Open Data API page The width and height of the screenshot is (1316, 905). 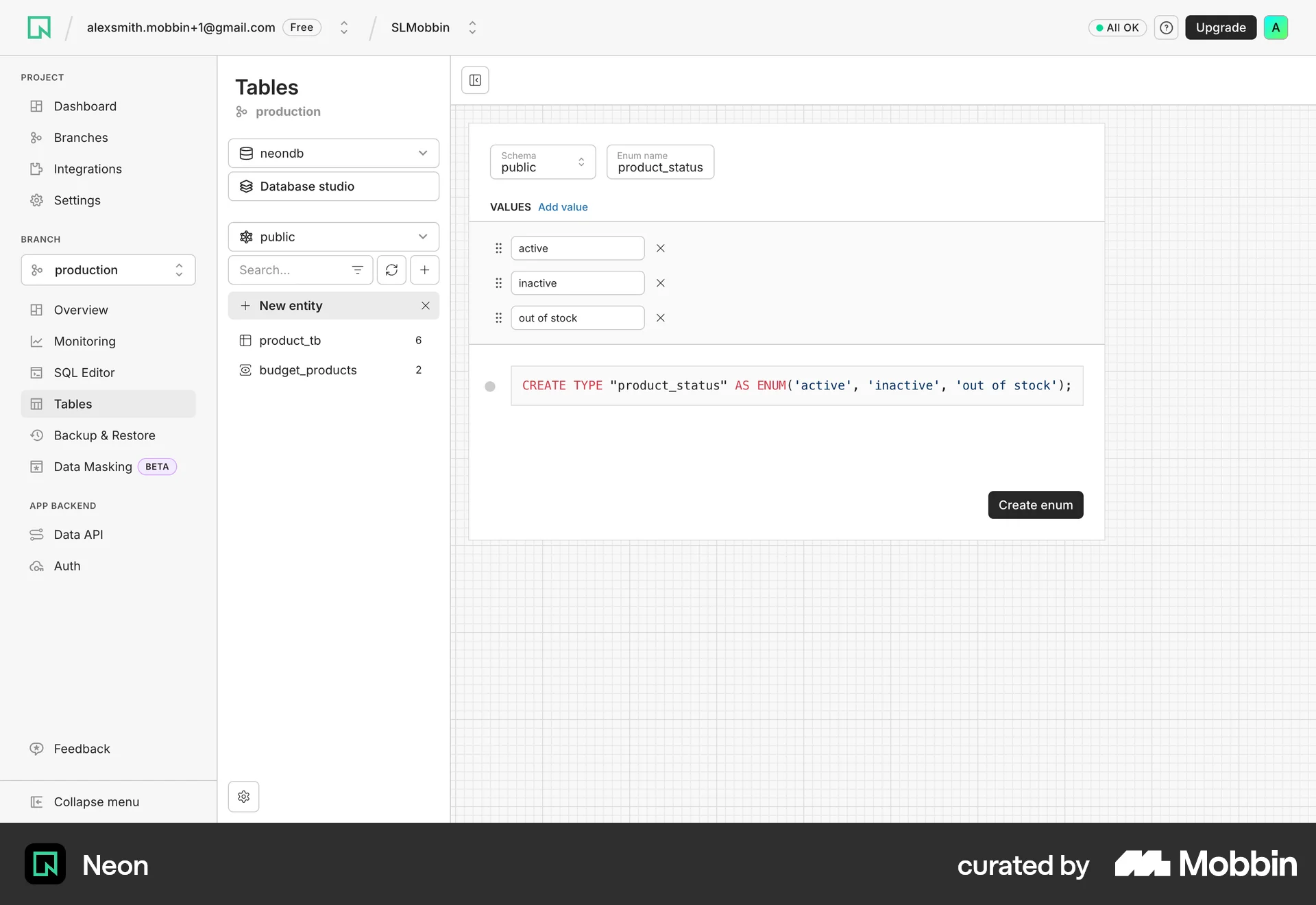point(108,535)
